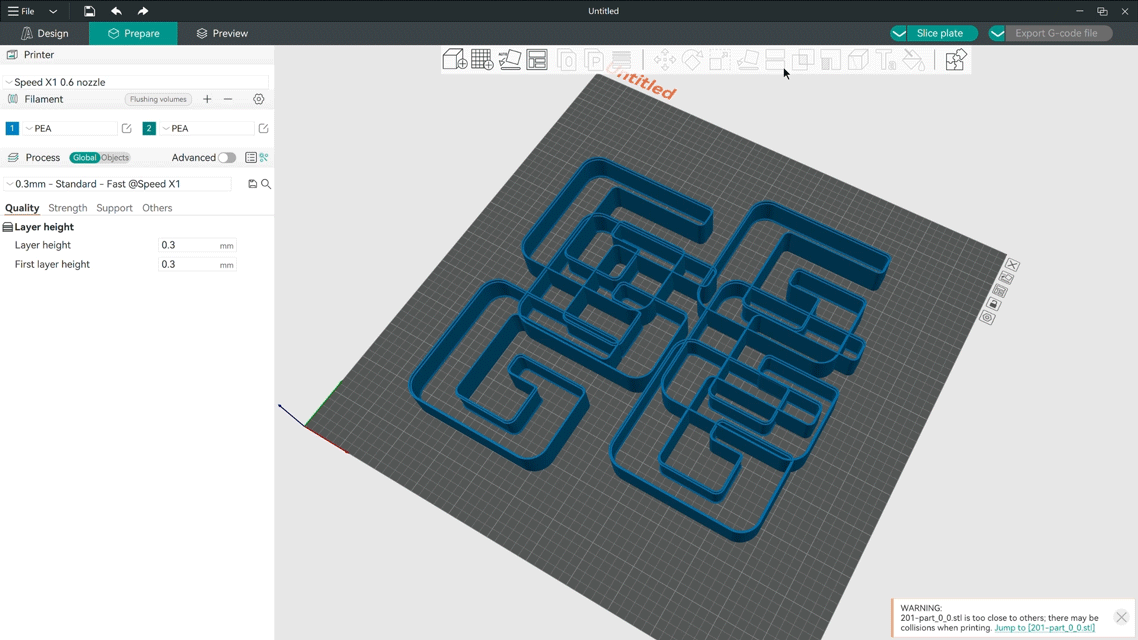Toggle the Advanced switch

(226, 157)
